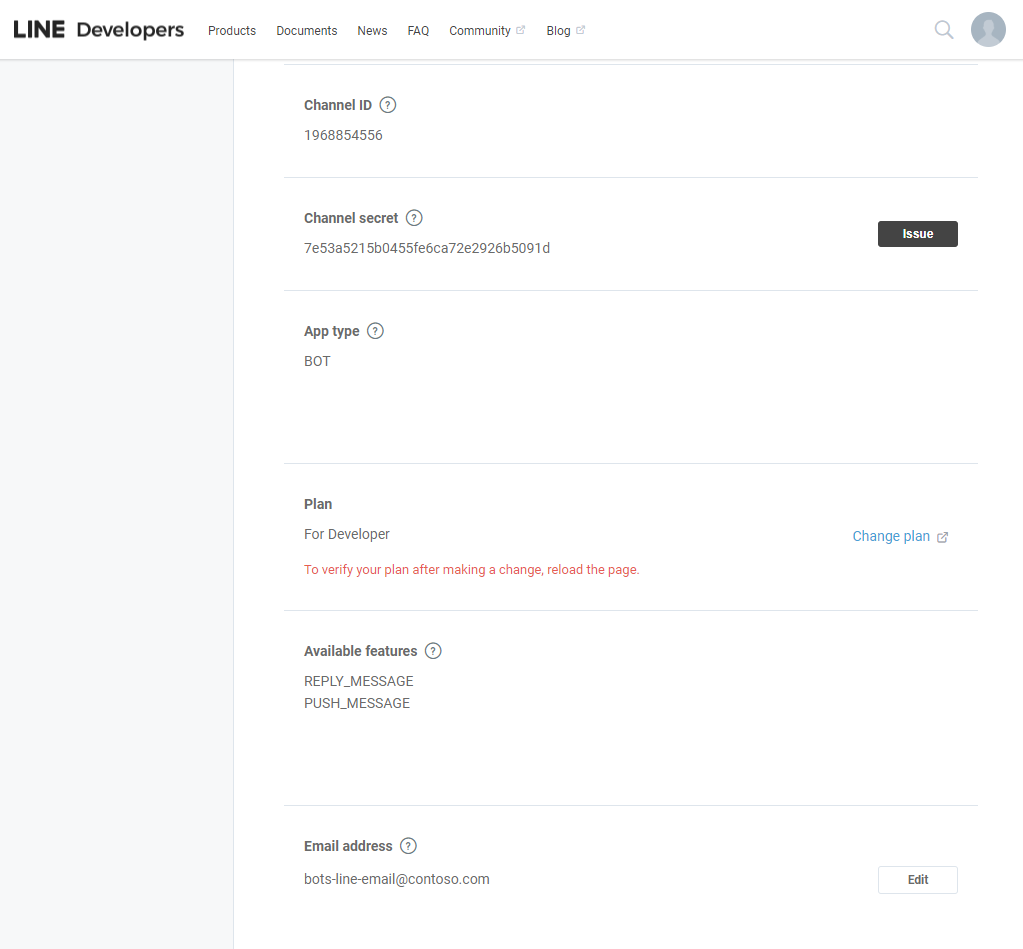This screenshot has width=1023, height=949.
Task: Click the For Developer plan value
Action: tap(346, 534)
